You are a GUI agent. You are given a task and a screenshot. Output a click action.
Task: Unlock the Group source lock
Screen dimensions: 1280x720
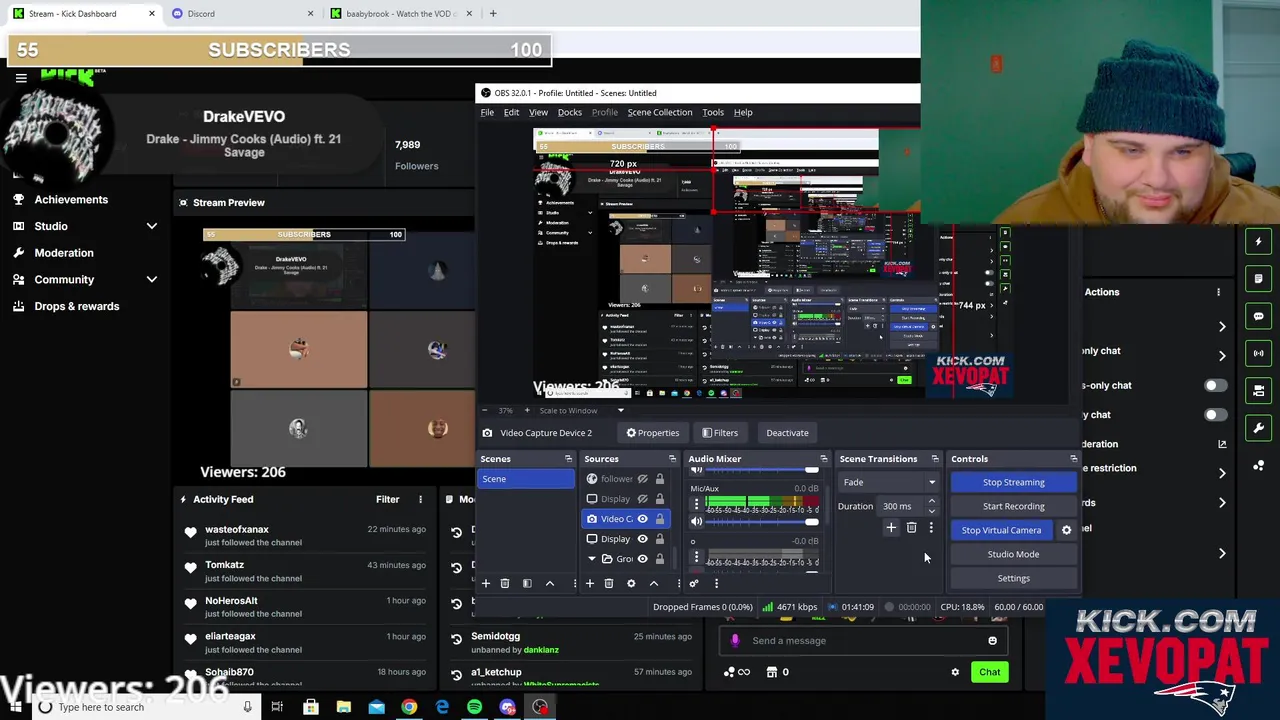pos(659,559)
